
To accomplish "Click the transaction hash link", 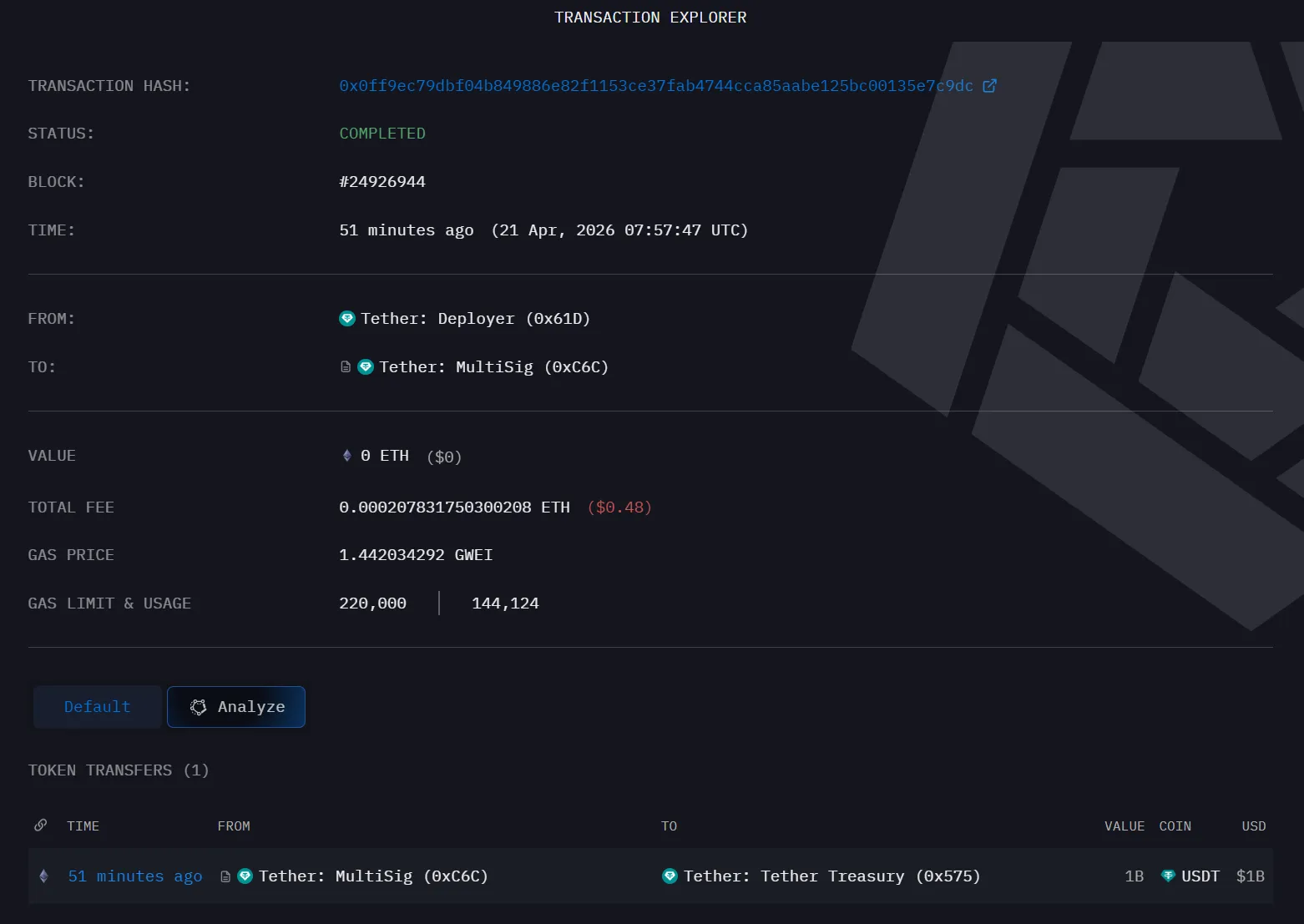I will click(655, 86).
